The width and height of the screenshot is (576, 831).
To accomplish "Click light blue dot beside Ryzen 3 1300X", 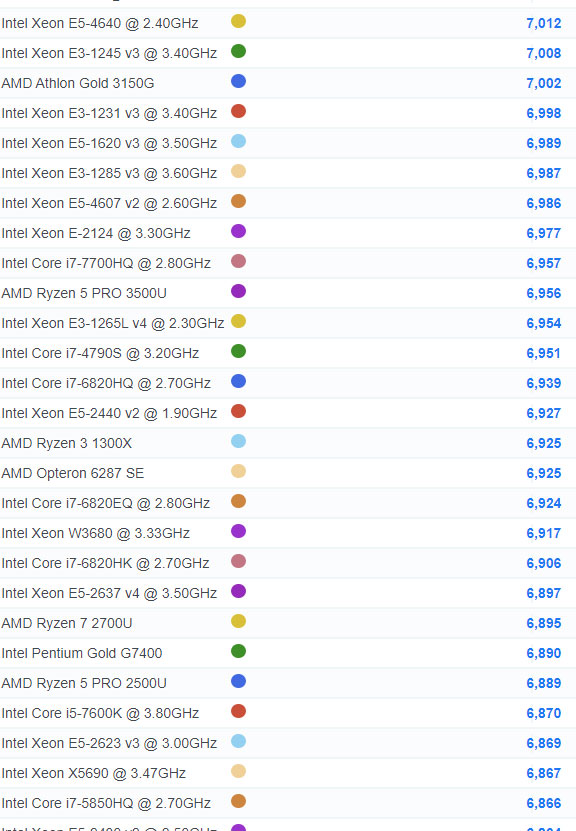I will click(238, 441).
